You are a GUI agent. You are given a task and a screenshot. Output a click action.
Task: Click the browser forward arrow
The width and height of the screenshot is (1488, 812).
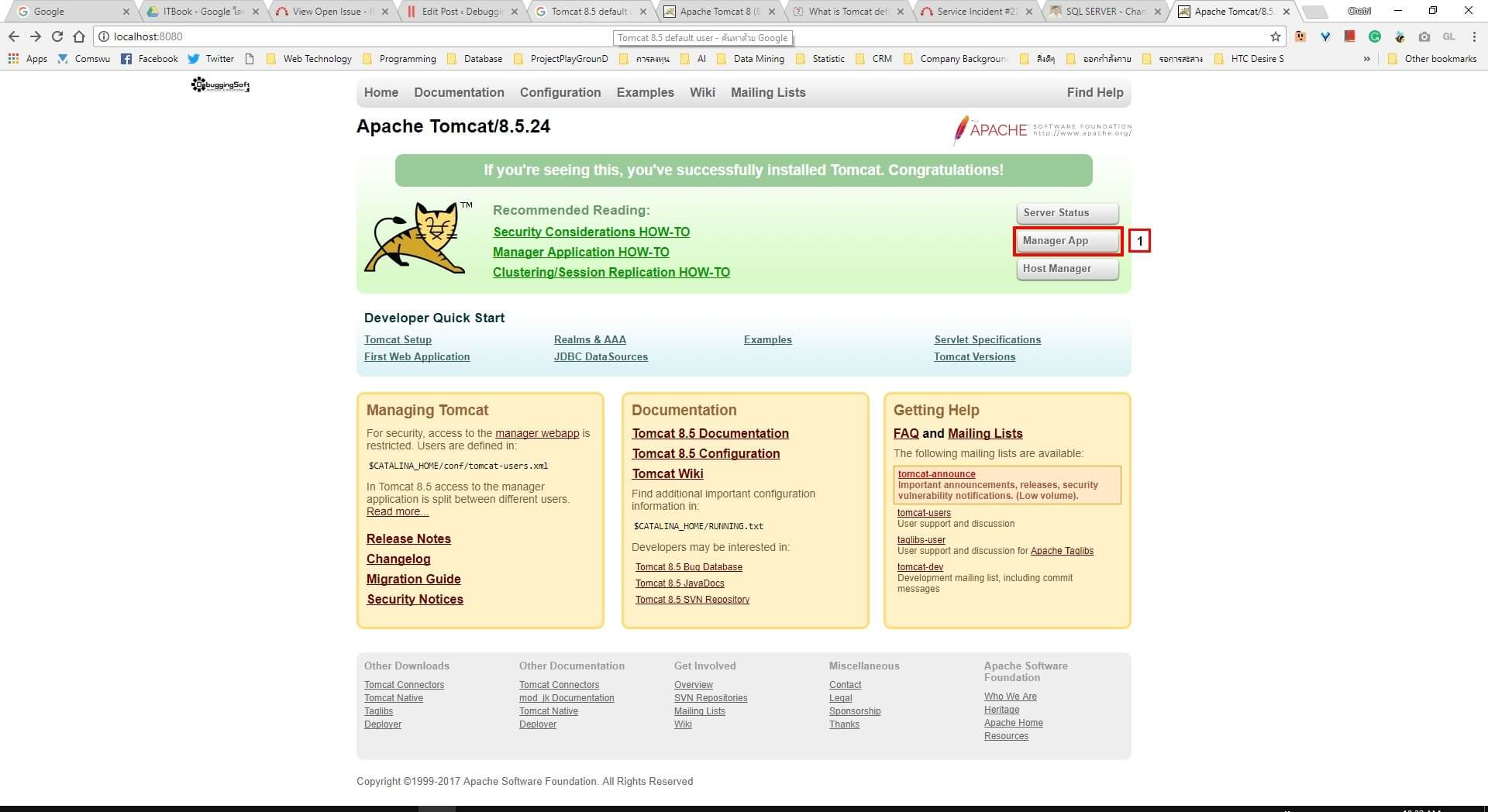click(36, 36)
